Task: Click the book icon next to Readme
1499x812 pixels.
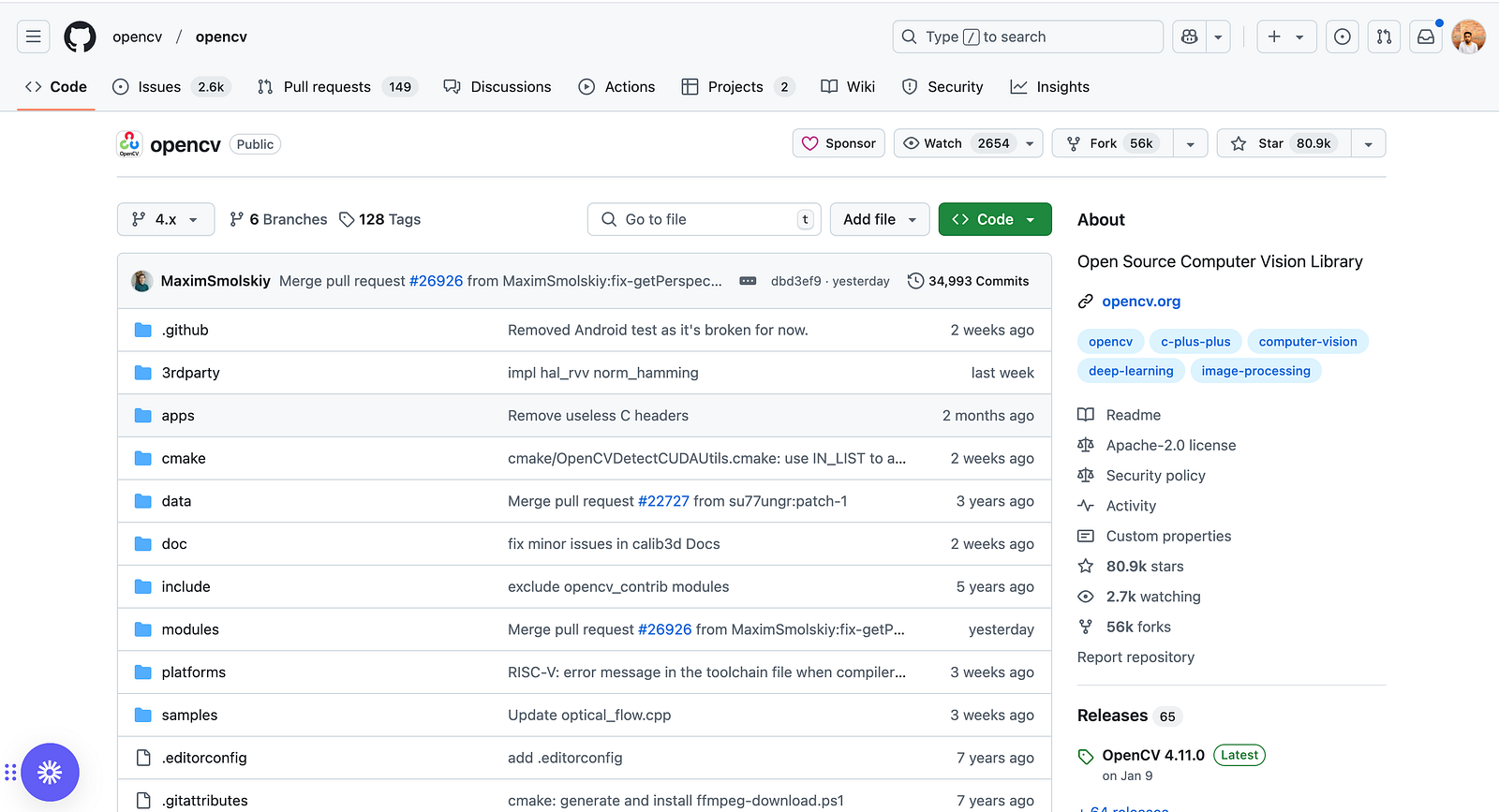Action: (1086, 415)
